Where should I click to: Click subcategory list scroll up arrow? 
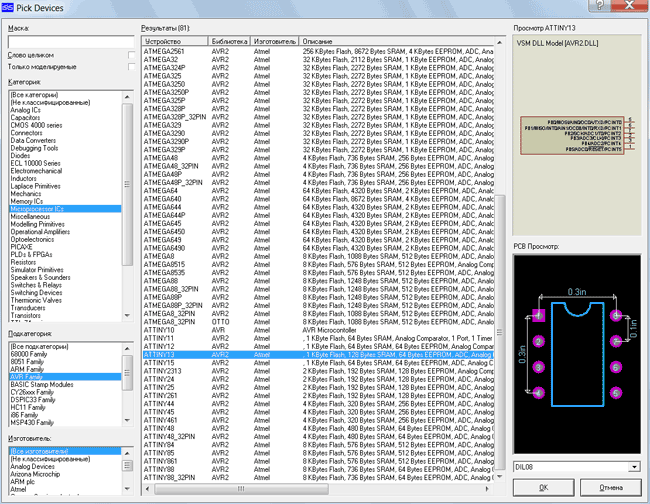(127, 349)
